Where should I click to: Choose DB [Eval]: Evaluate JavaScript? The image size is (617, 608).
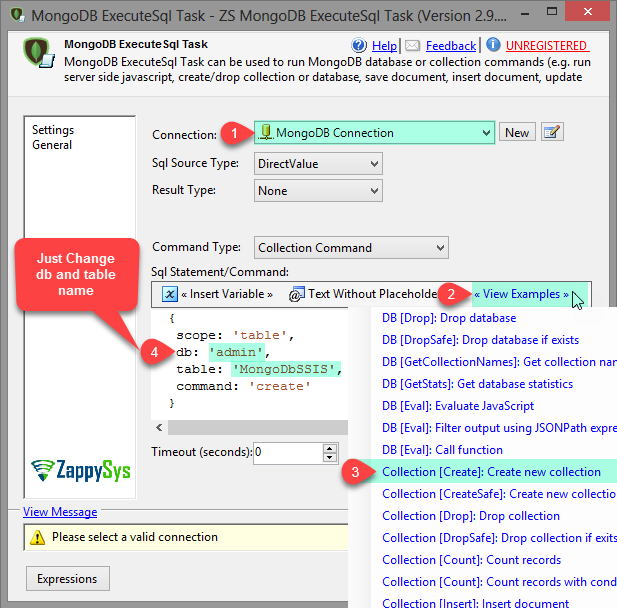coord(458,406)
